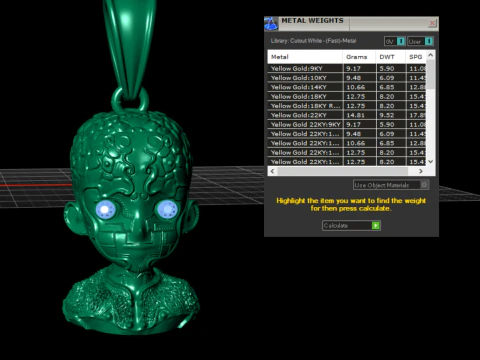Screen dimensions: 480x360
Task: Click DWT value 5.90 in Yellow Gold:9KY row
Action: tap(390, 68)
